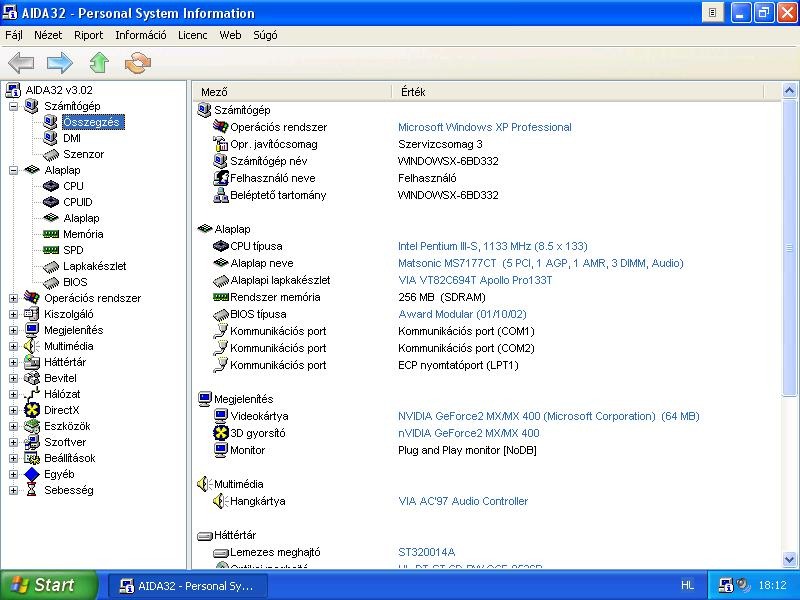The image size is (800, 600).
Task: Open the Nézet menu
Action: click(x=48, y=35)
